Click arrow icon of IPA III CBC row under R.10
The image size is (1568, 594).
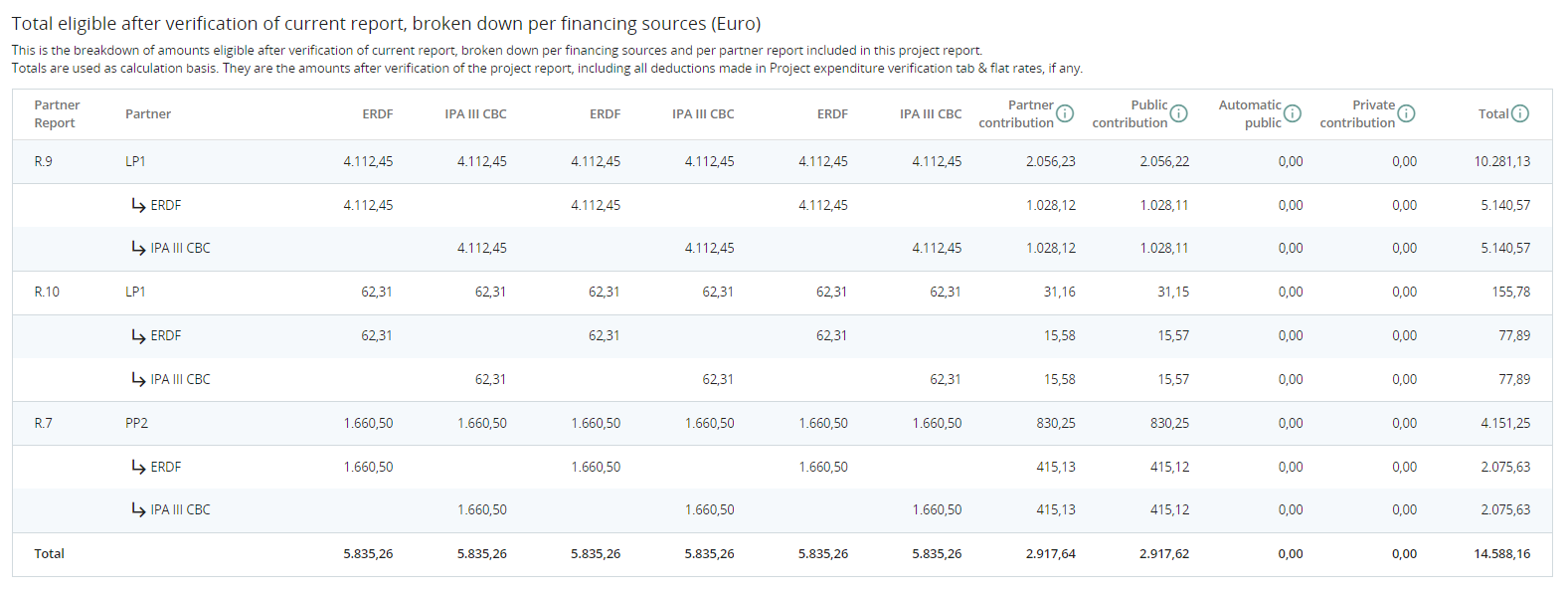click(x=138, y=379)
